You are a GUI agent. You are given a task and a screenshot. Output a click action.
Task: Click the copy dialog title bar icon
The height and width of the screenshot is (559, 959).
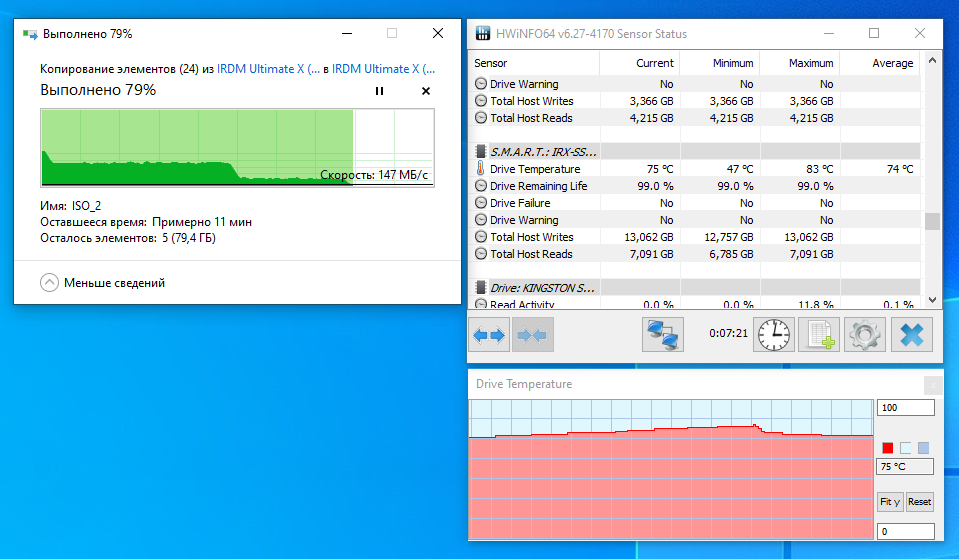tap(30, 34)
